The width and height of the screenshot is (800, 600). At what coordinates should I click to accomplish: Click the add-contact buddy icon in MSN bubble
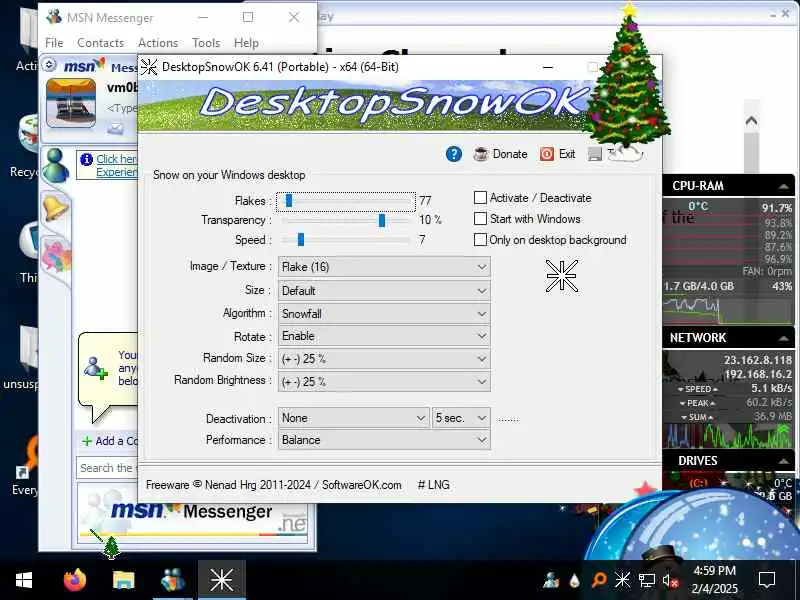95,368
